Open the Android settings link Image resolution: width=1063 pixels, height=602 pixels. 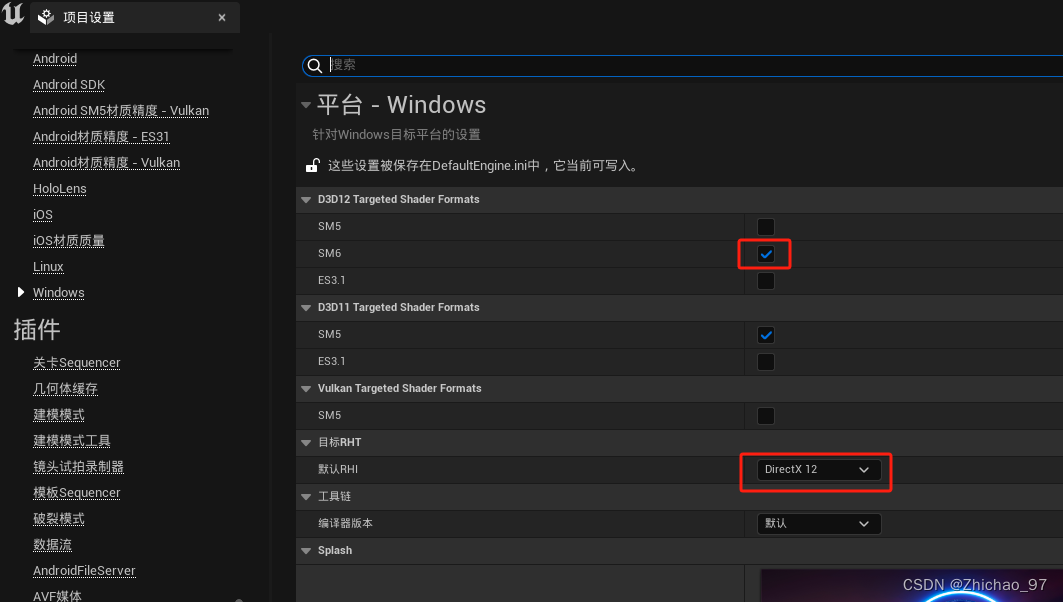point(55,59)
